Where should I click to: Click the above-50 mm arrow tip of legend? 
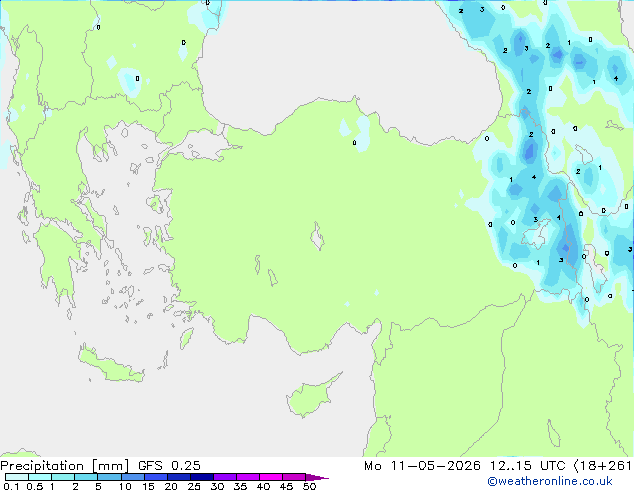click(x=317, y=477)
